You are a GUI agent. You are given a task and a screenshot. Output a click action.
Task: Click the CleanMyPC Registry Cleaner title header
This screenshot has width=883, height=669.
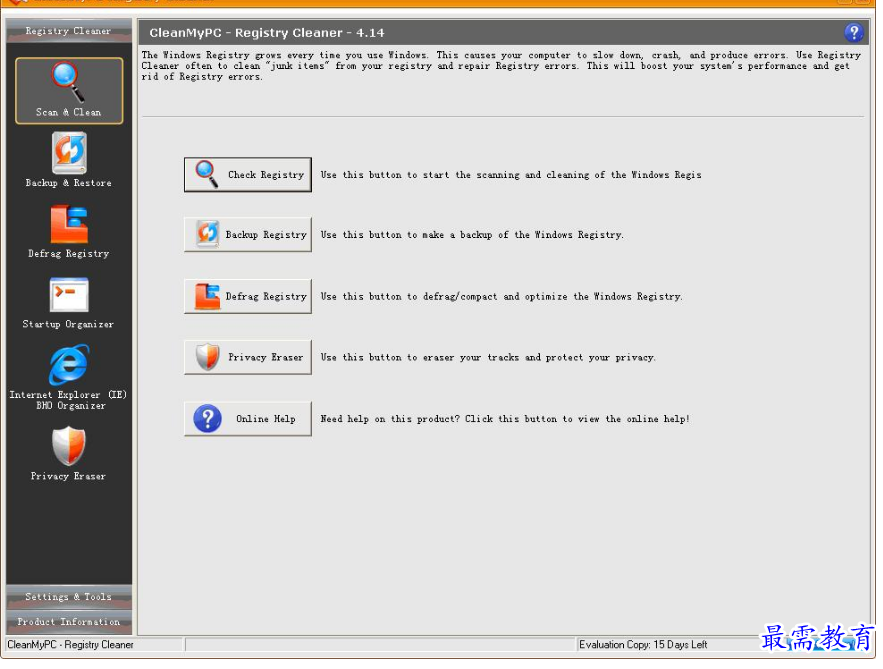click(x=267, y=33)
